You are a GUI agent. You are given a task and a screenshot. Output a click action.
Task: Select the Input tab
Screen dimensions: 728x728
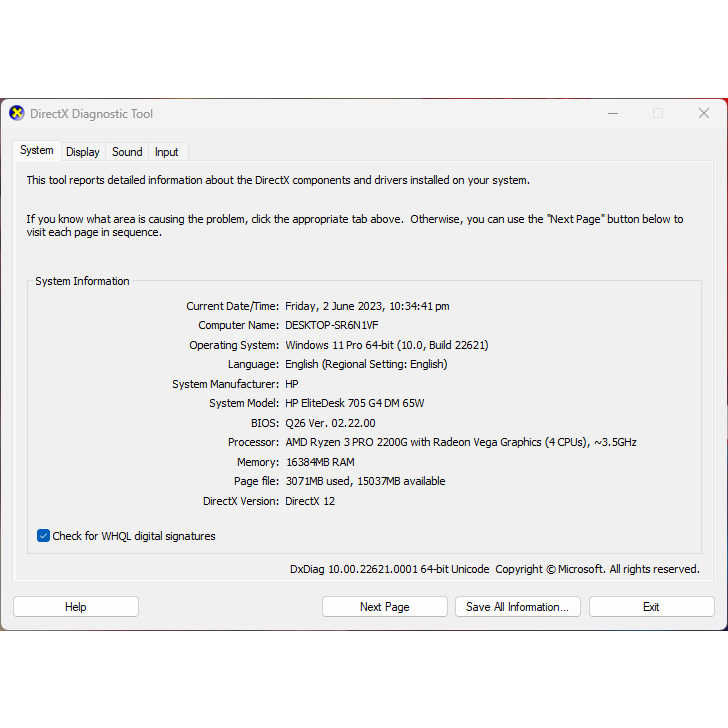coord(167,152)
